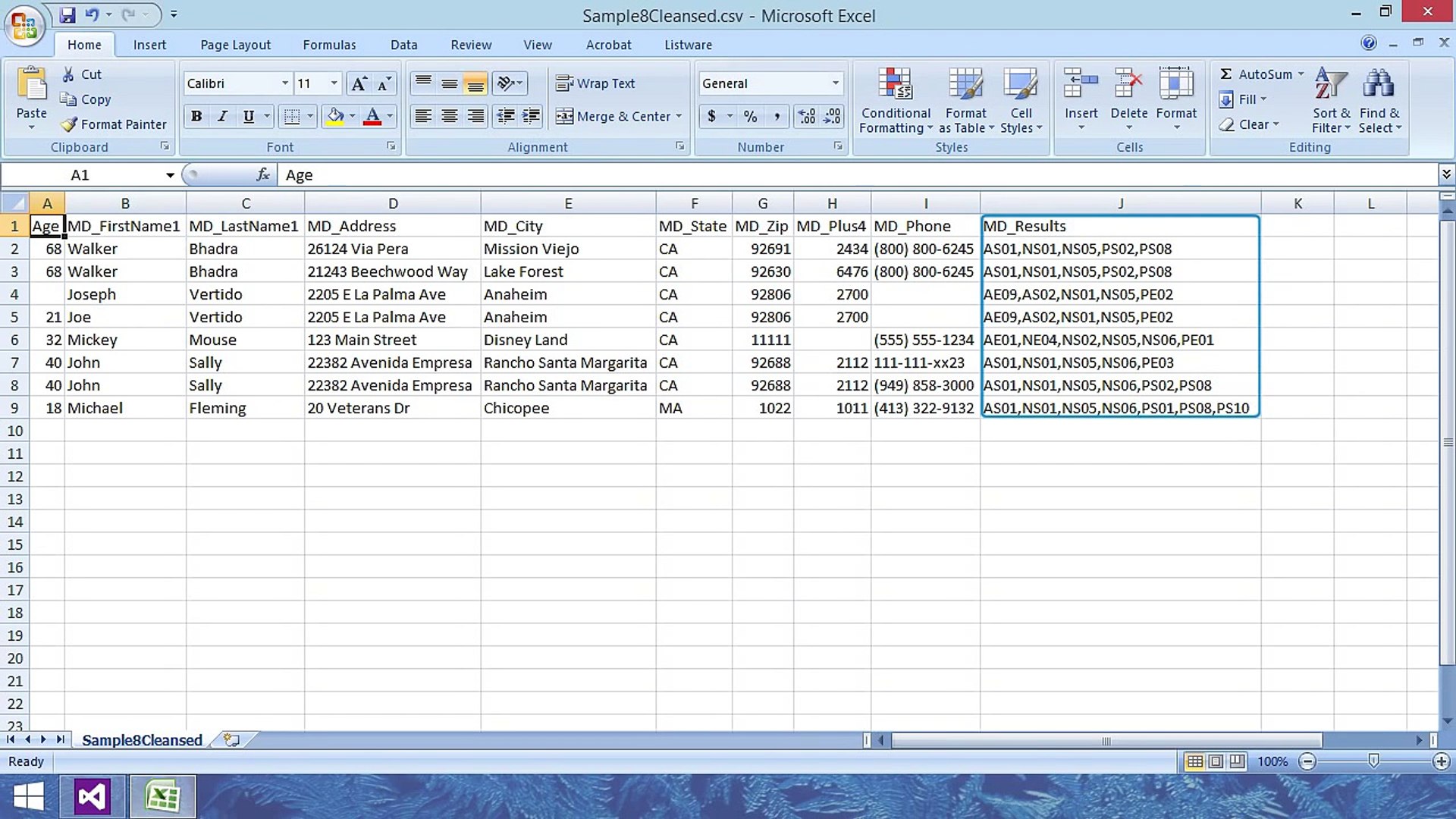
Task: Adjust the zoom slider handle
Action: click(x=1373, y=761)
